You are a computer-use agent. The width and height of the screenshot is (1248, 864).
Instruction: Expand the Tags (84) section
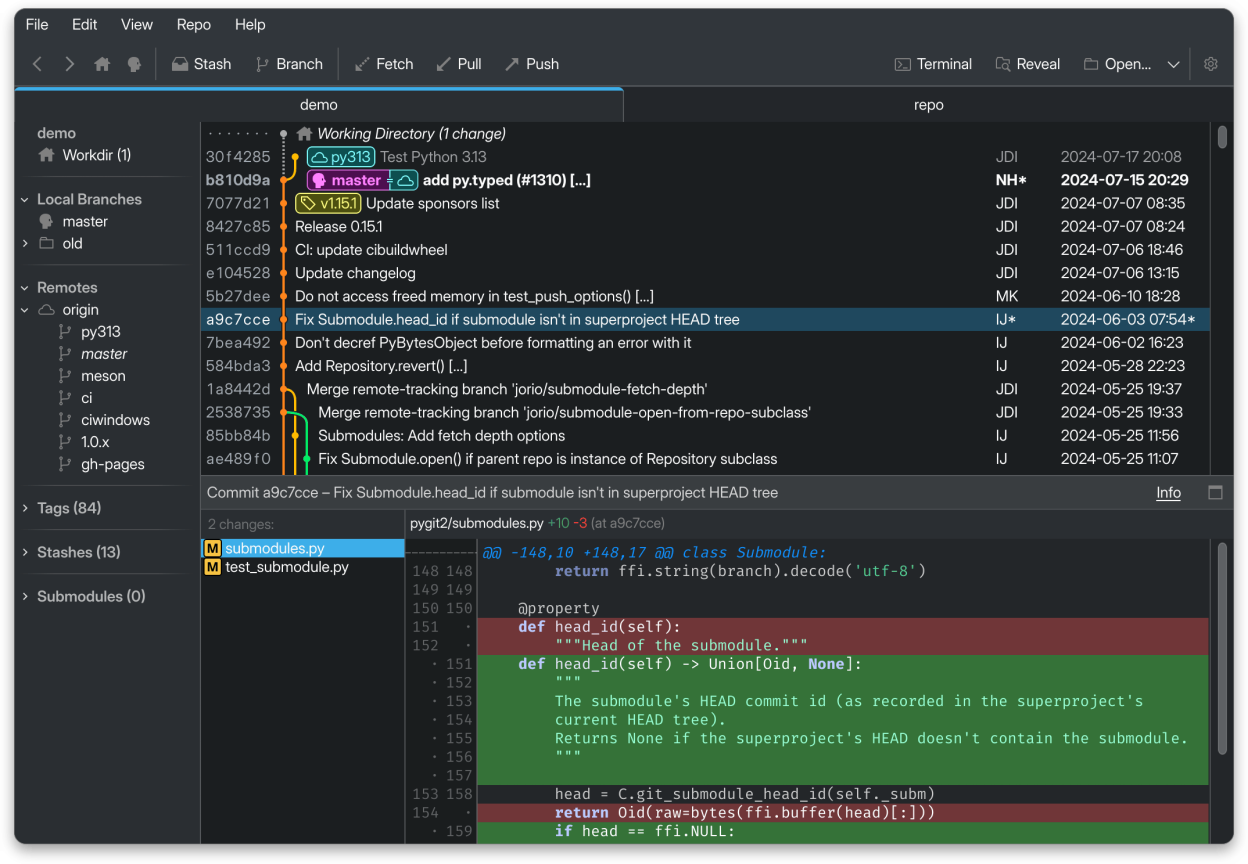pyautogui.click(x=25, y=508)
